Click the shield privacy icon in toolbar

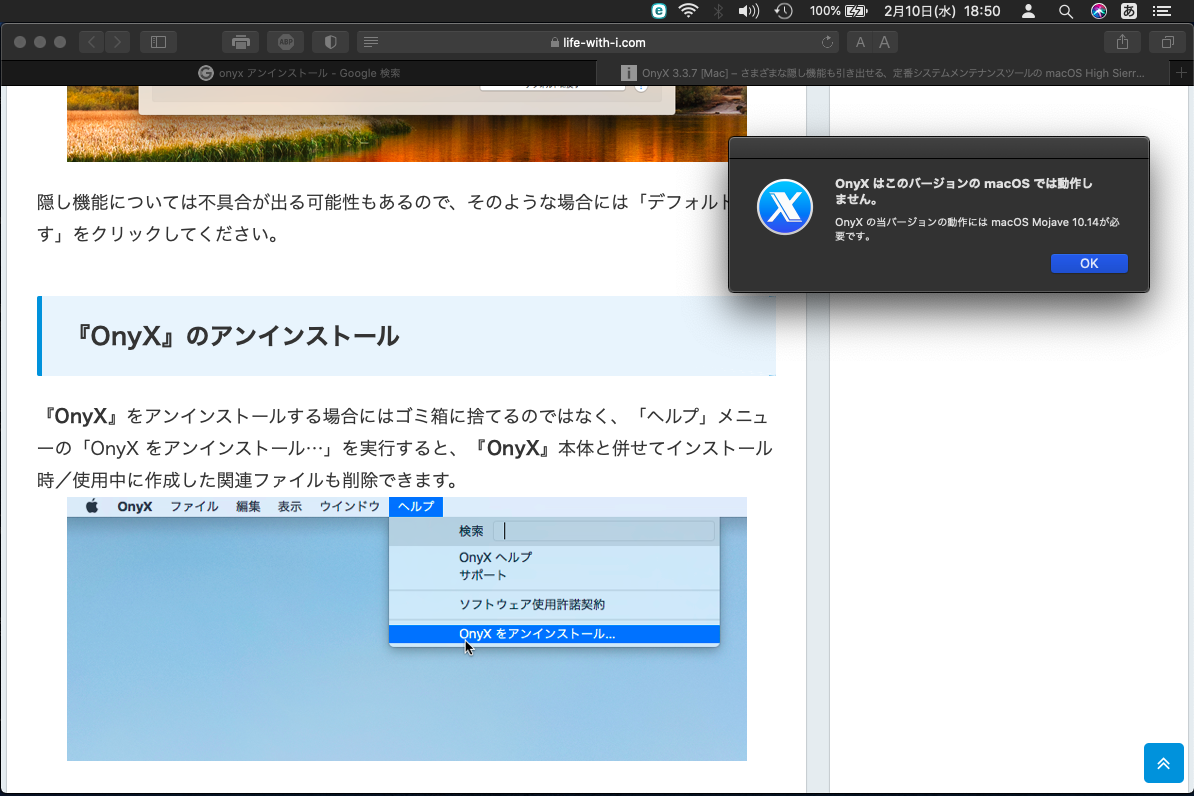pyautogui.click(x=330, y=42)
